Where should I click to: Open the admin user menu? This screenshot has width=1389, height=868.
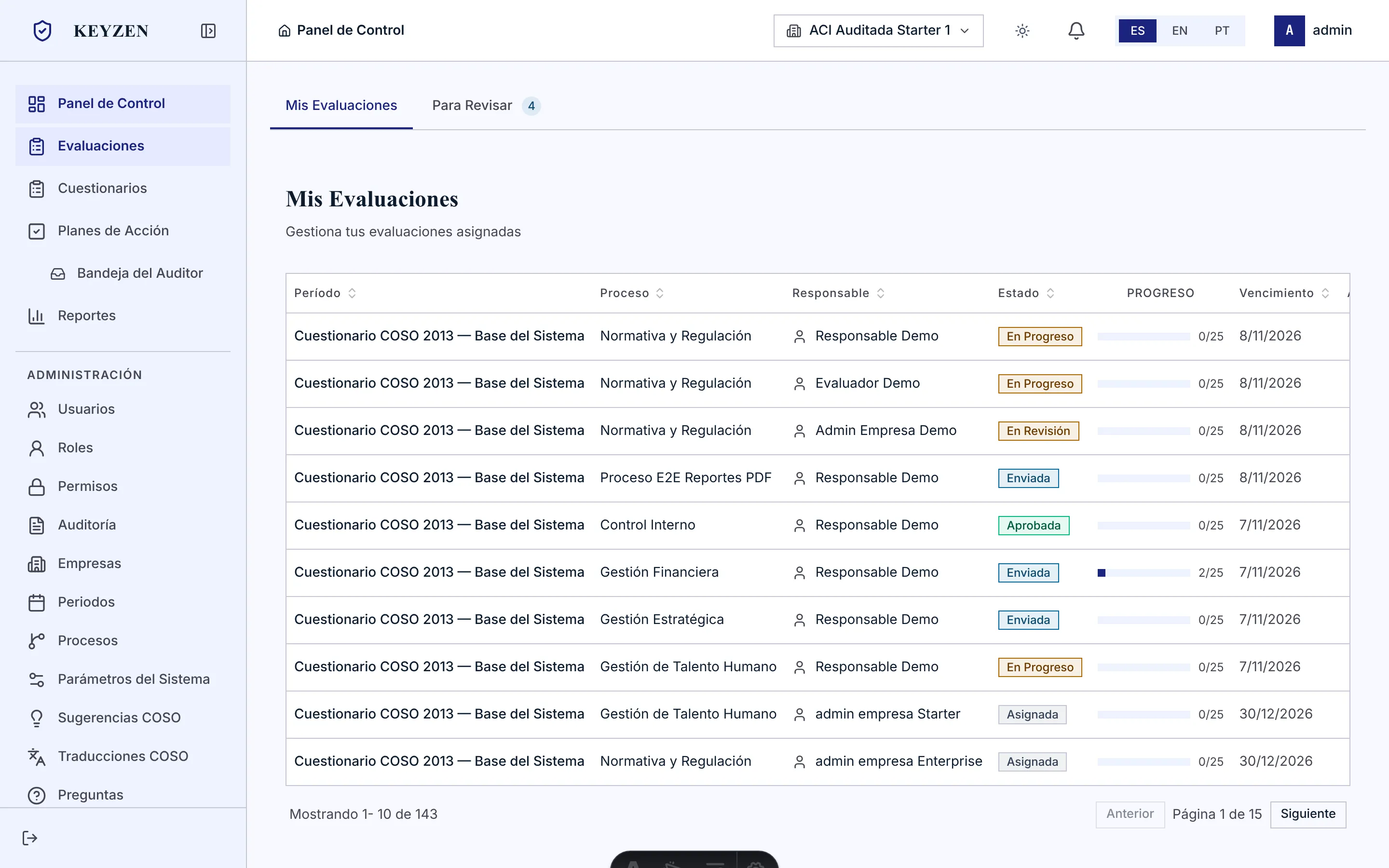click(x=1313, y=30)
